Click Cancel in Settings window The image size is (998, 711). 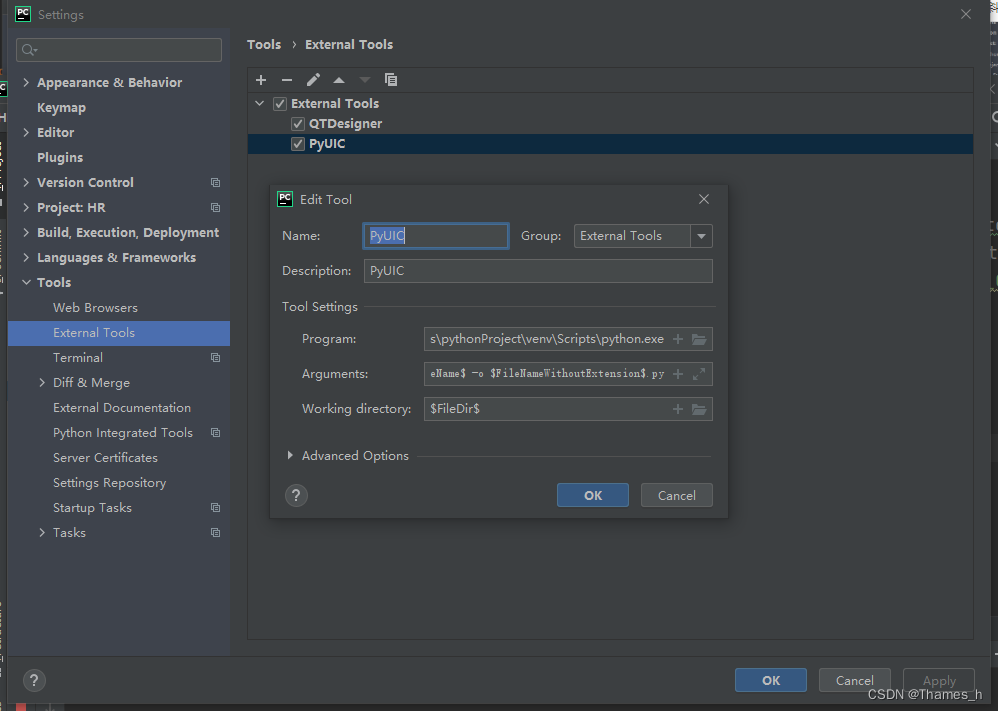(x=854, y=680)
